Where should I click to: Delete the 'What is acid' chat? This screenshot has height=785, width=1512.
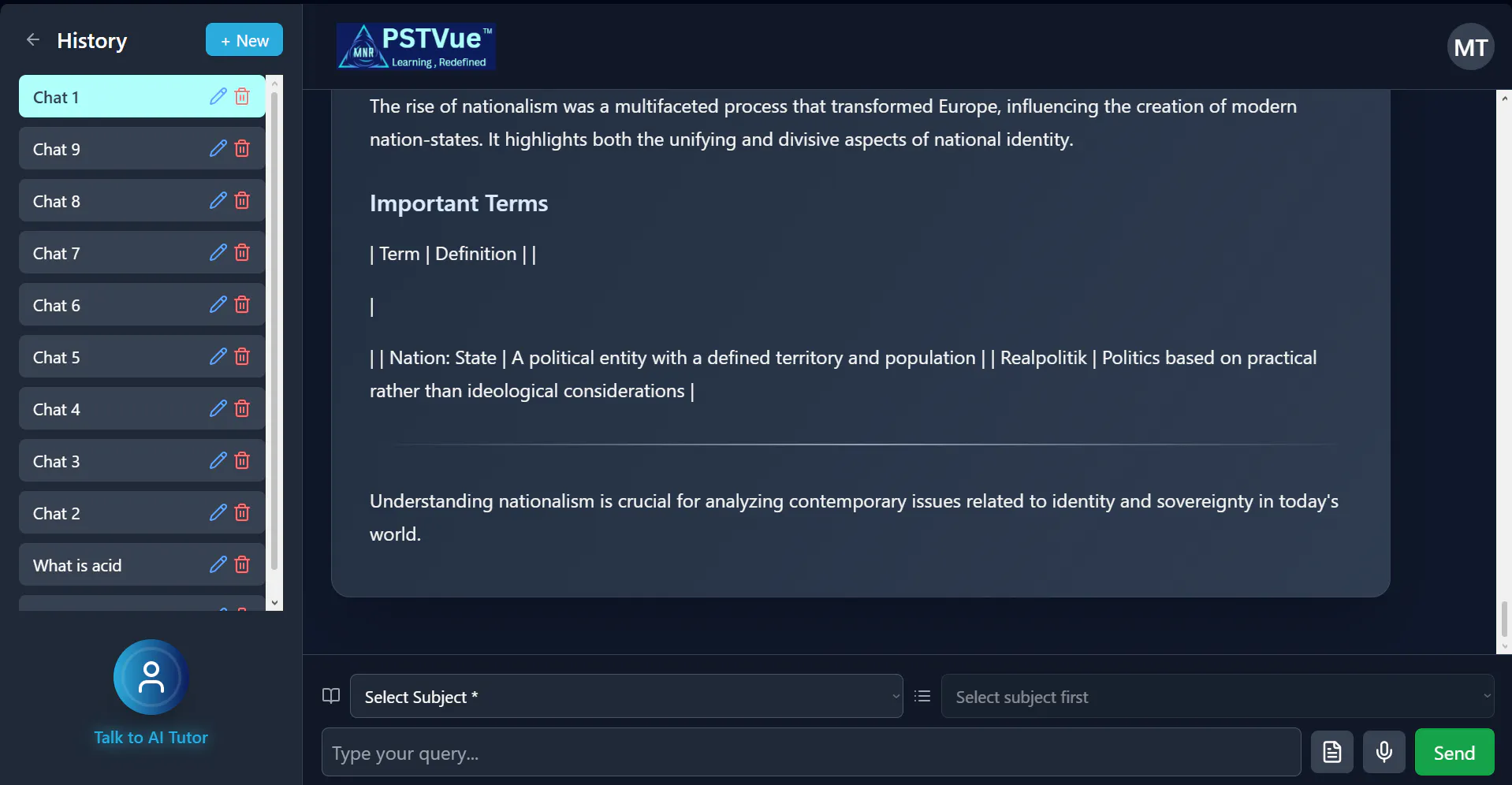tap(242, 564)
